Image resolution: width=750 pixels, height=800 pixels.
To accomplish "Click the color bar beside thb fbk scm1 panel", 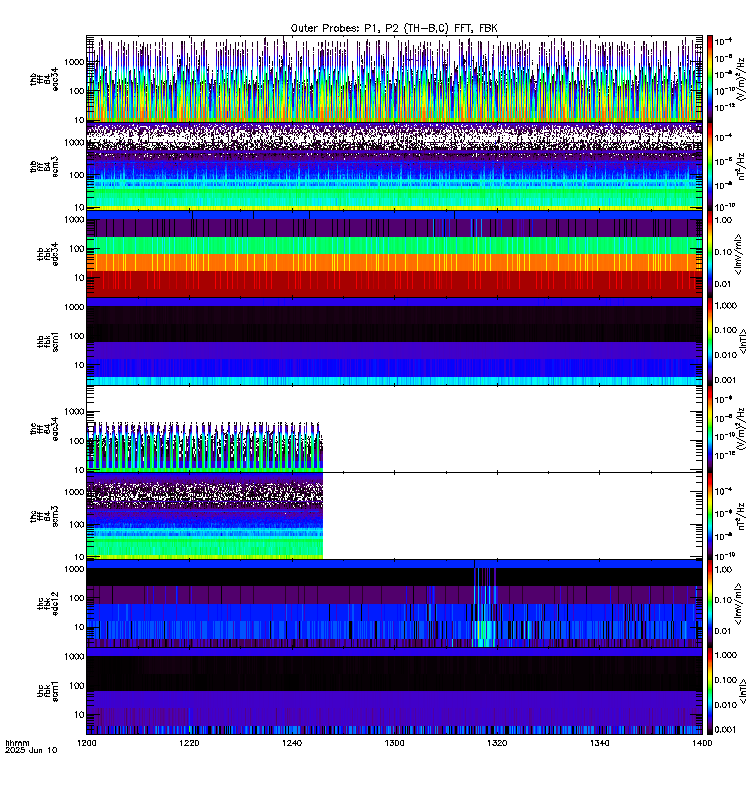I will (710, 341).
